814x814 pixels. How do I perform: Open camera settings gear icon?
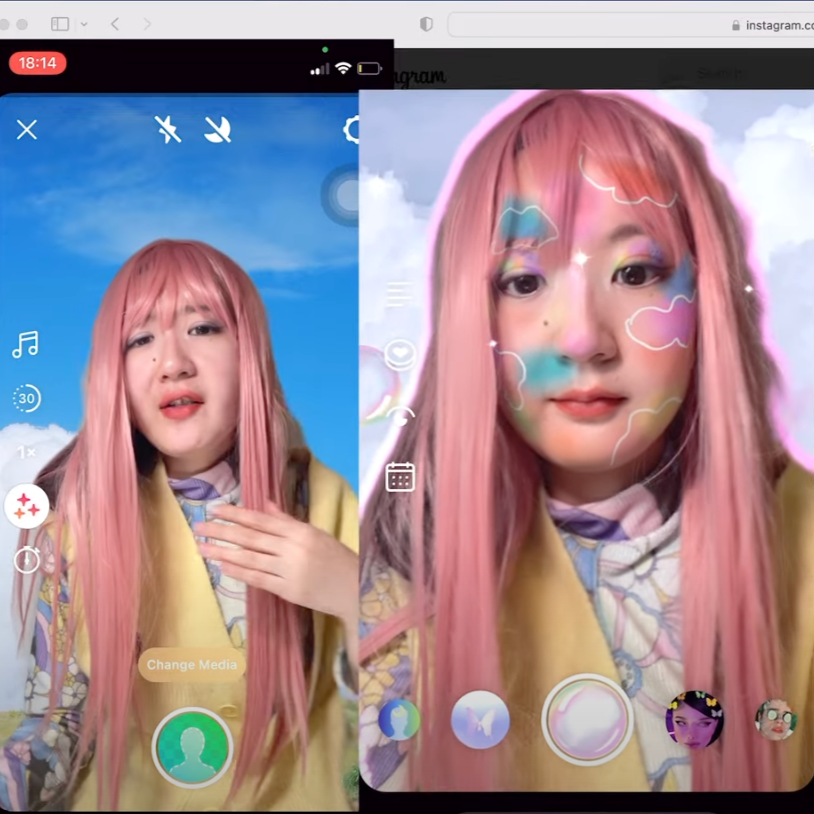352,130
